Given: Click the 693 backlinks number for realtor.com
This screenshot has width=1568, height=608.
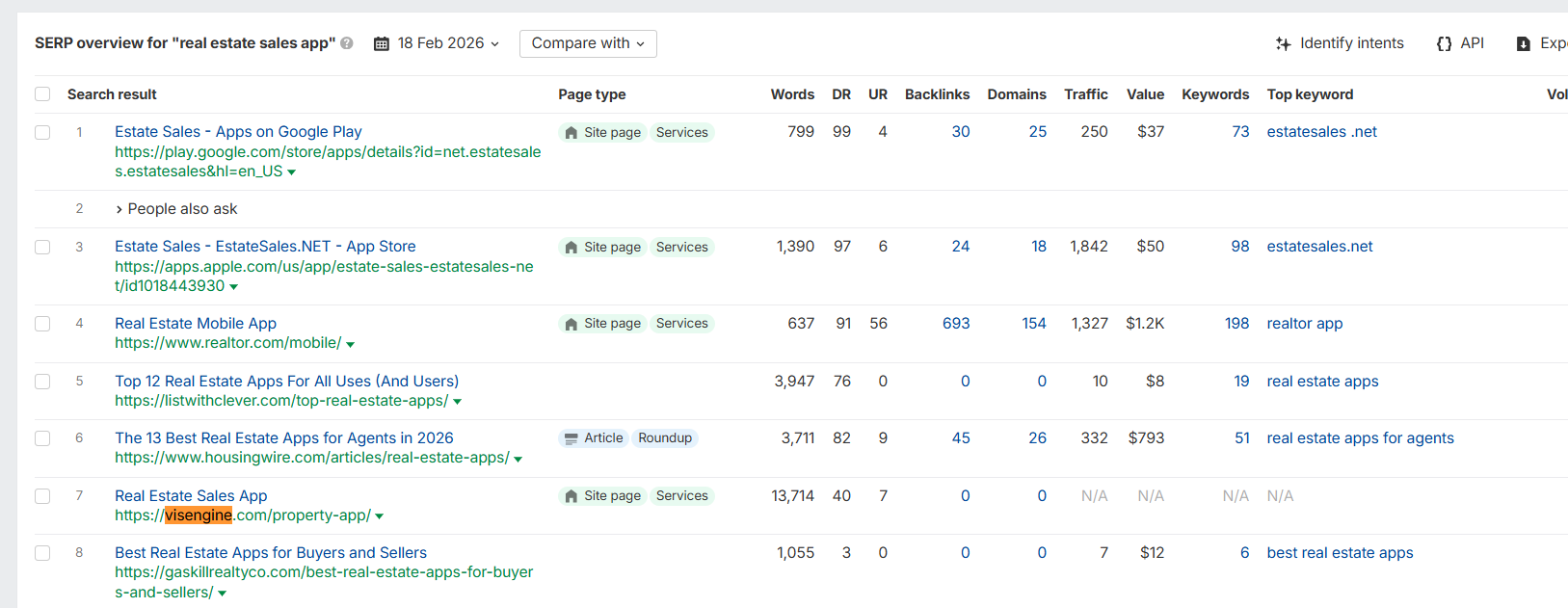Looking at the screenshot, I should click(x=956, y=324).
